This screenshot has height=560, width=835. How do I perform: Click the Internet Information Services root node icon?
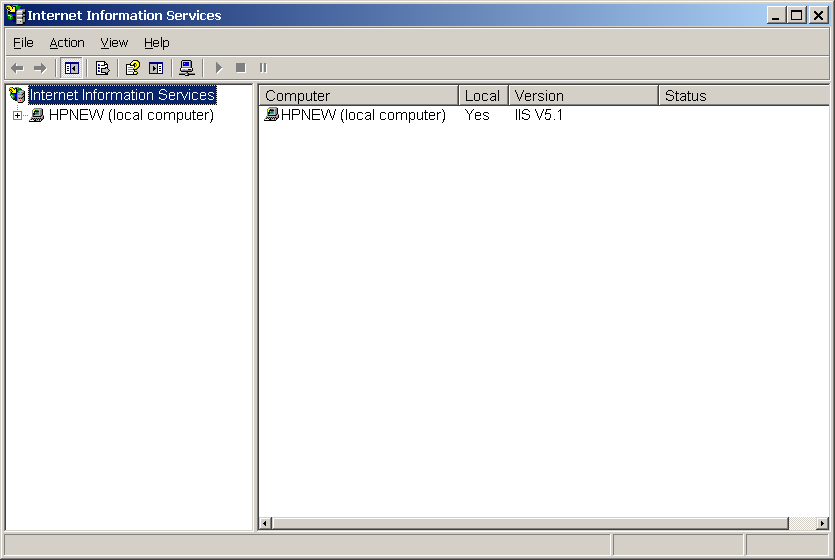pos(17,95)
